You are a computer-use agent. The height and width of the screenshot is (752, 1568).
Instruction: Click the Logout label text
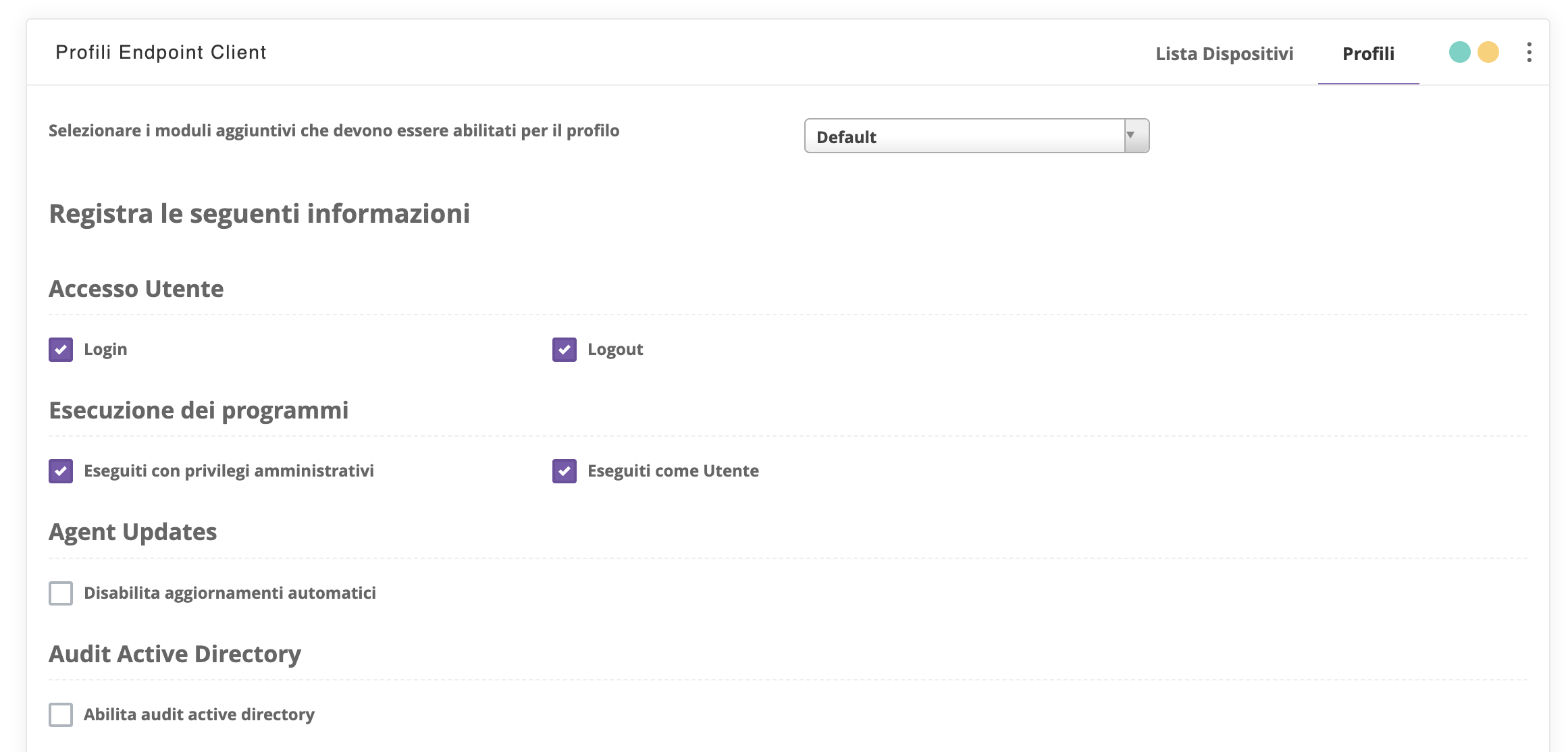click(615, 350)
